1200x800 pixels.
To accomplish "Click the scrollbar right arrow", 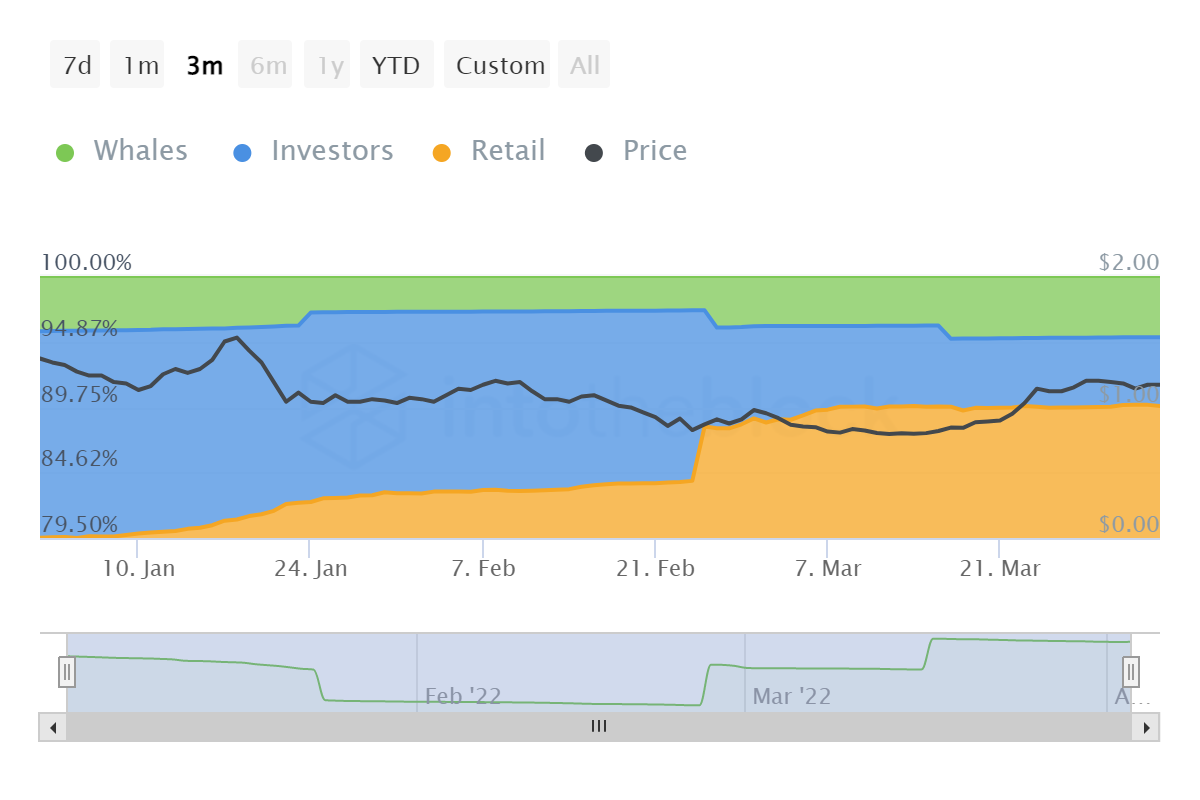I will pyautogui.click(x=1145, y=727).
